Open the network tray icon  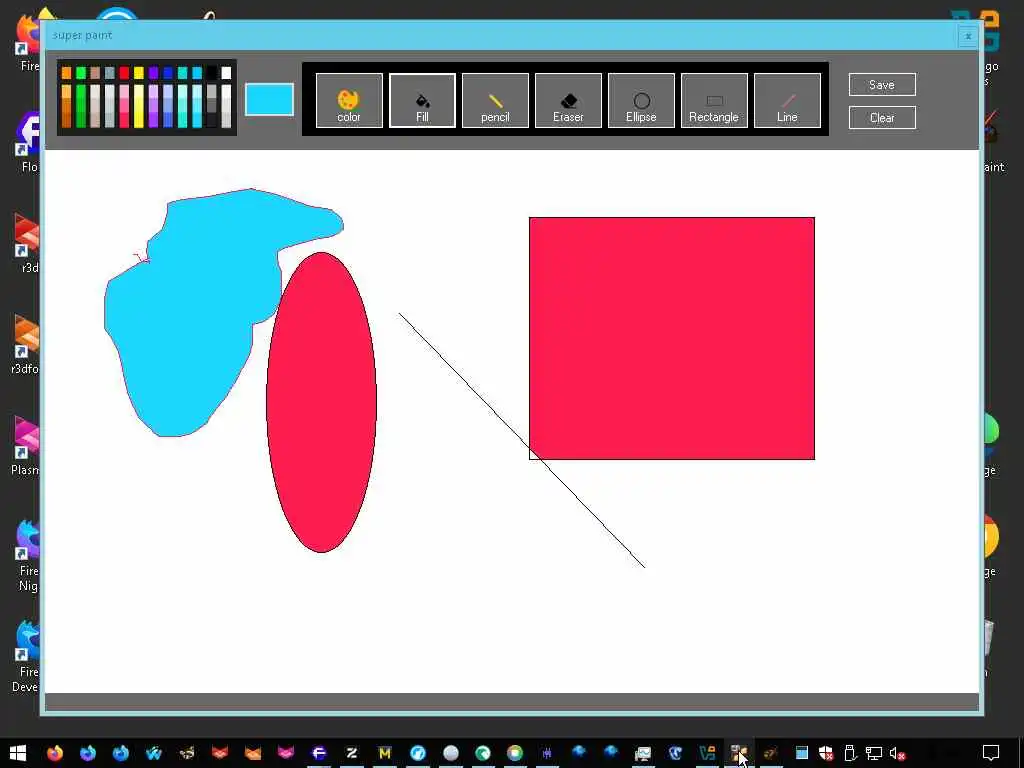click(874, 754)
